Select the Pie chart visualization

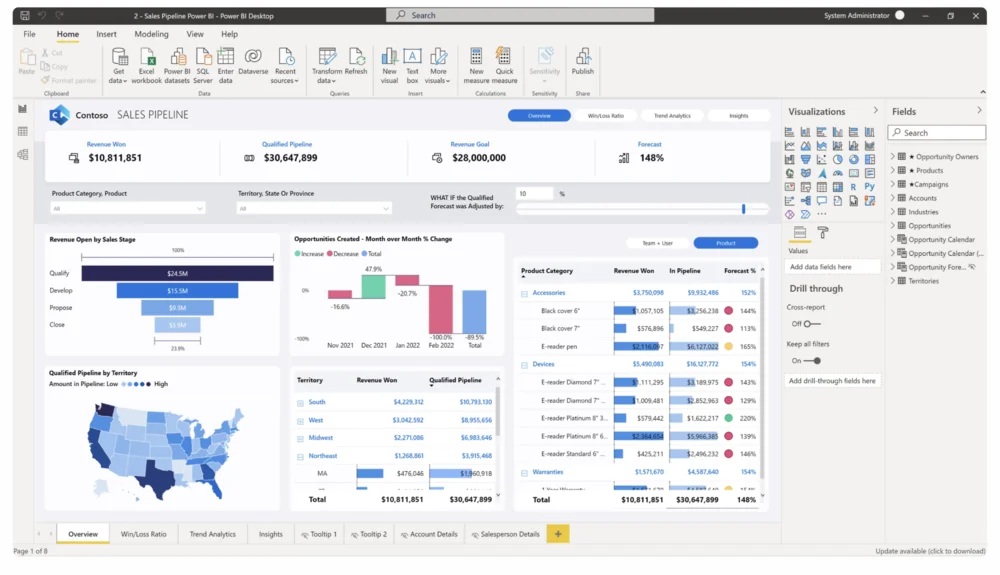pos(837,159)
